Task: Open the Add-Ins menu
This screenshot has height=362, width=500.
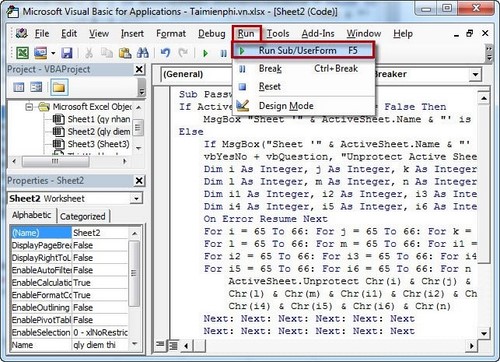Action: point(318,33)
